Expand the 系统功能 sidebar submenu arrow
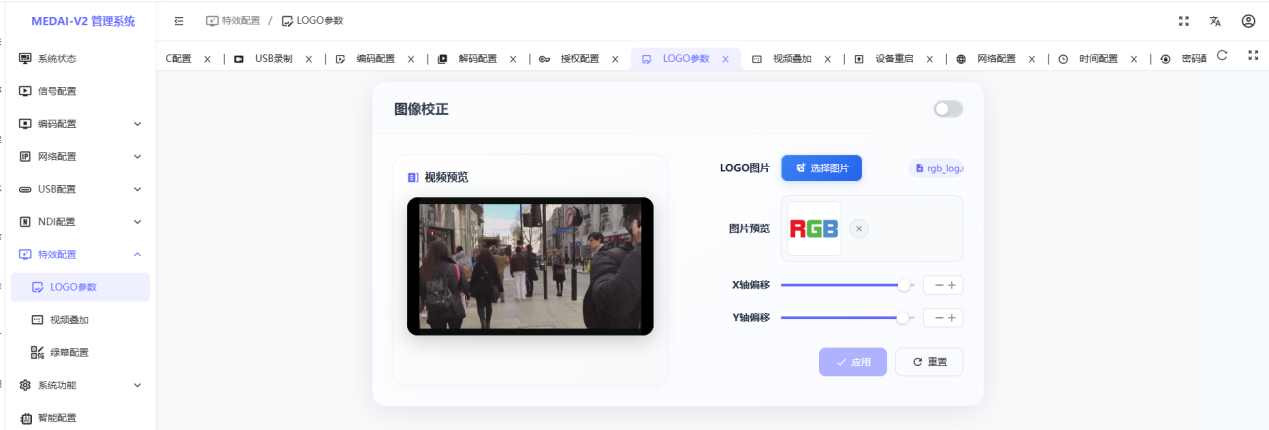 click(x=137, y=385)
